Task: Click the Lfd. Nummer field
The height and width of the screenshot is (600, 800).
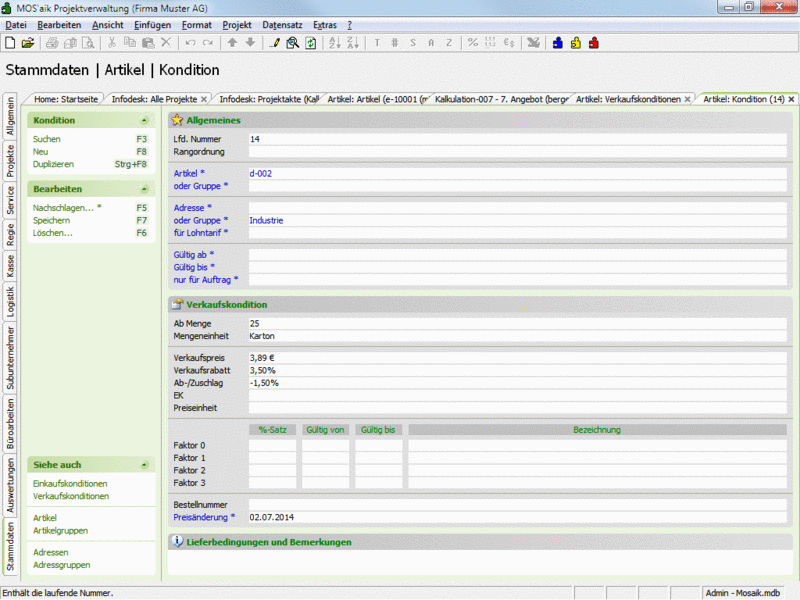Action: click(x=517, y=139)
